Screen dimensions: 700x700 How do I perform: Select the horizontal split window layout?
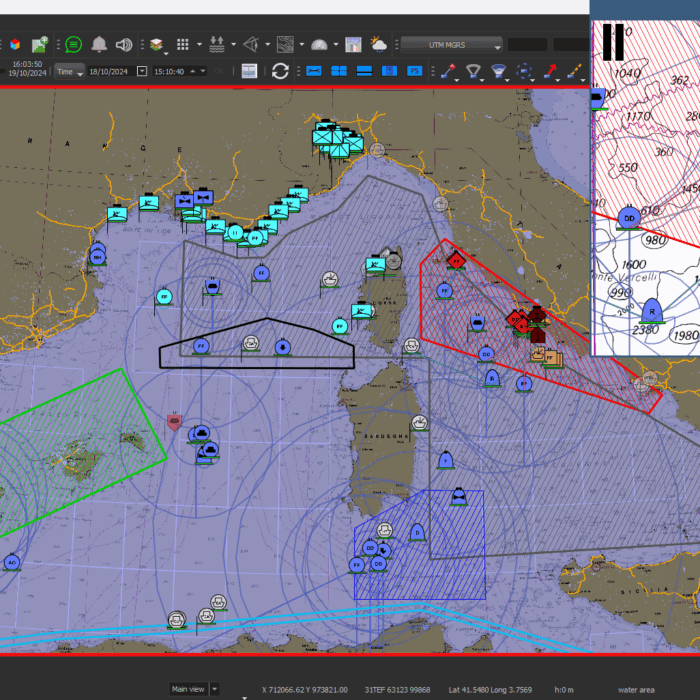364,71
